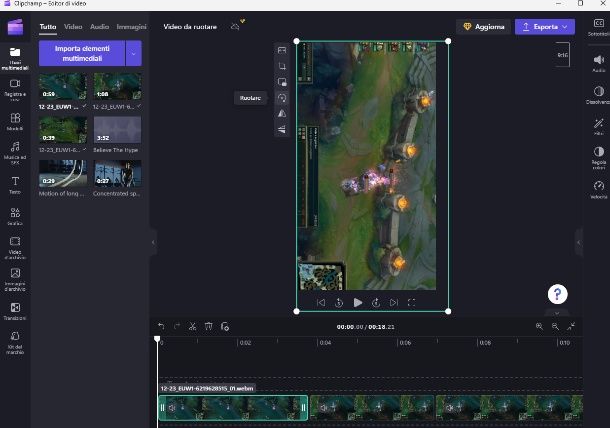Screen dimensions: 610x428
Task: Rewind five seconds in preview
Action: [x=339, y=302]
